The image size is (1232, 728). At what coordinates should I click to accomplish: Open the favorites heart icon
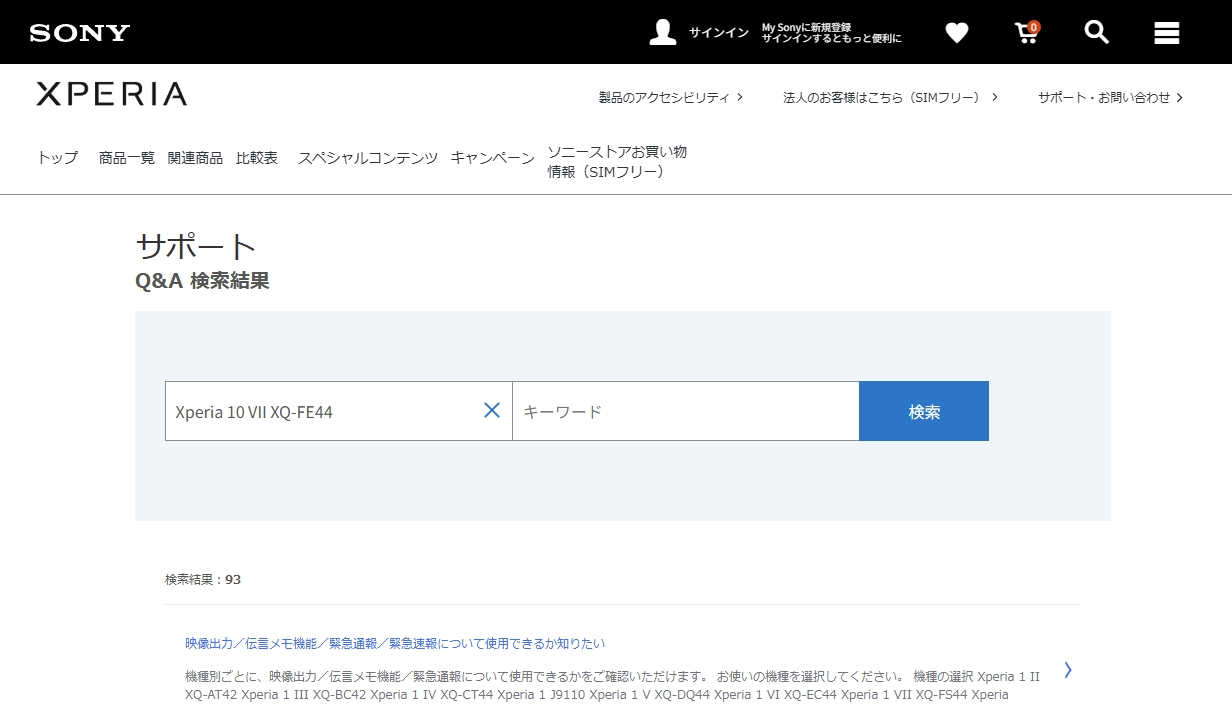957,33
